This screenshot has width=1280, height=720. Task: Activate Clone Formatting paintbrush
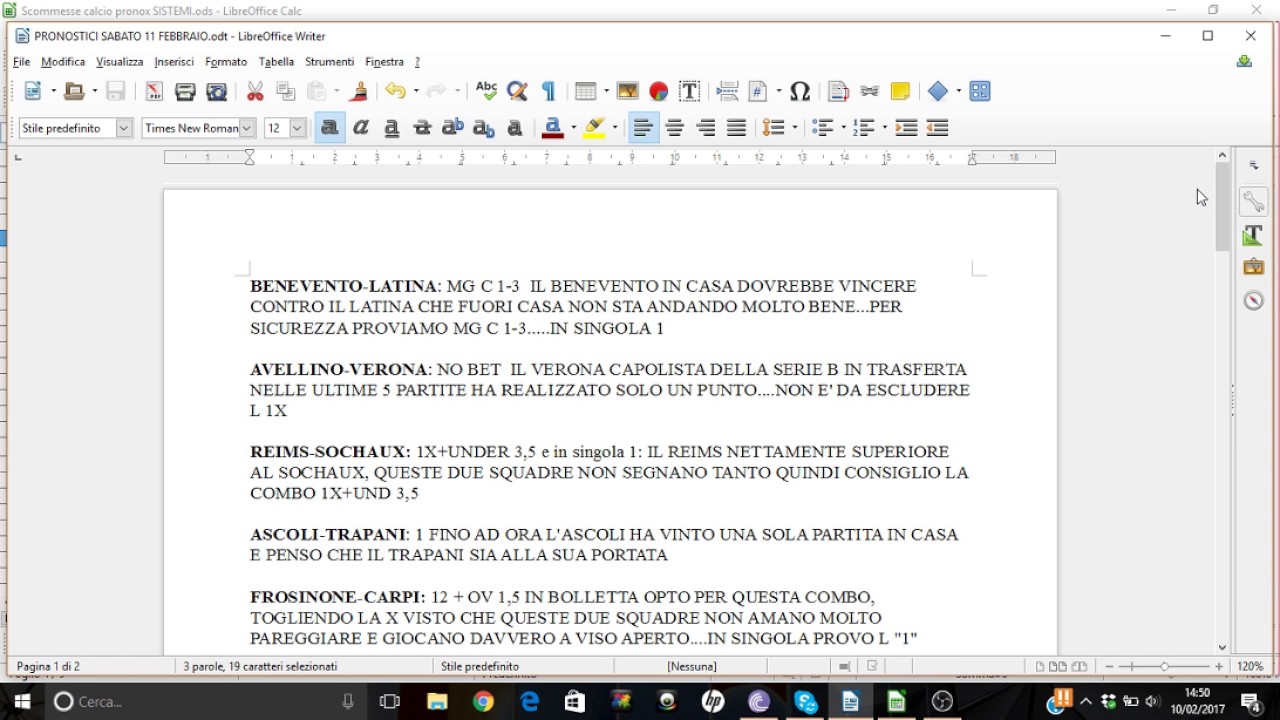[x=359, y=91]
